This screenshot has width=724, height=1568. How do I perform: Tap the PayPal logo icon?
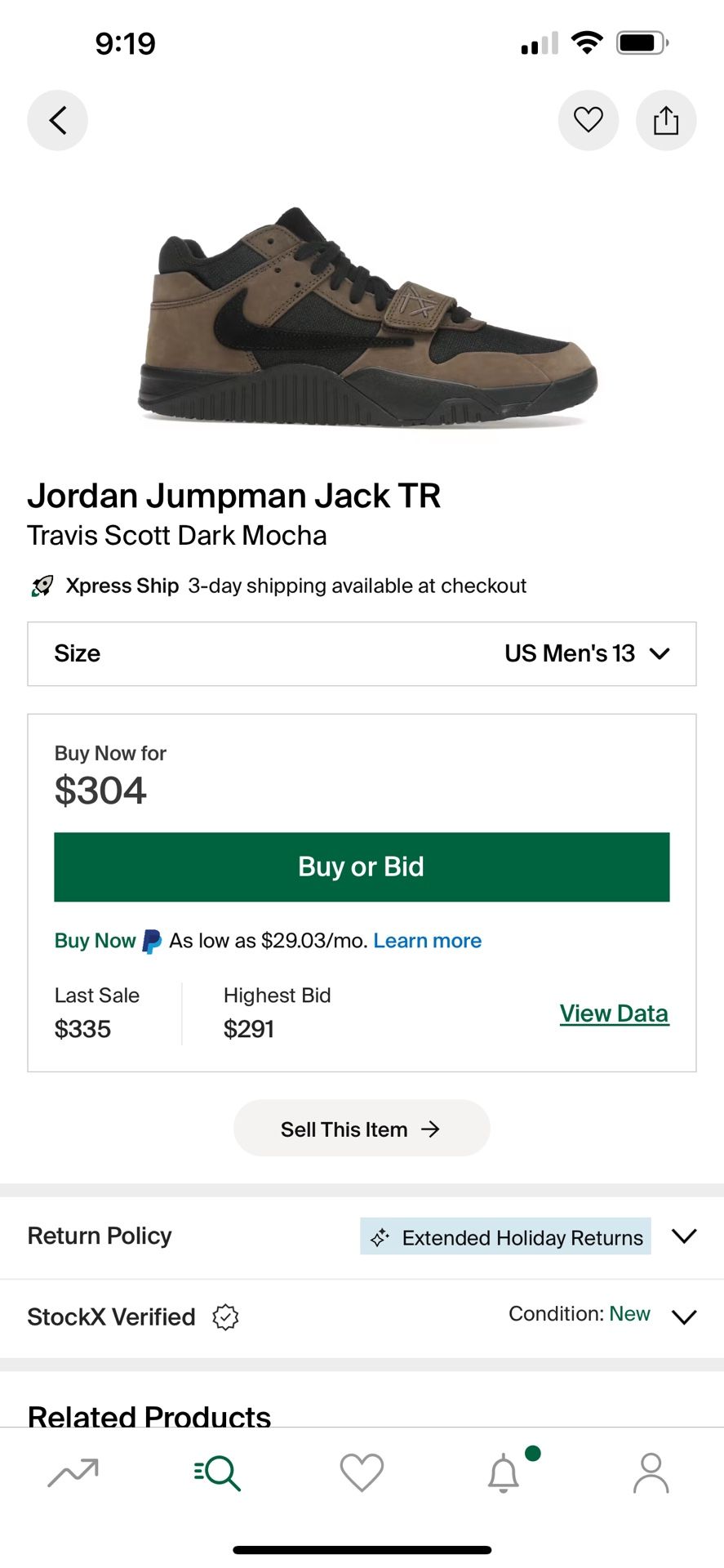(152, 941)
